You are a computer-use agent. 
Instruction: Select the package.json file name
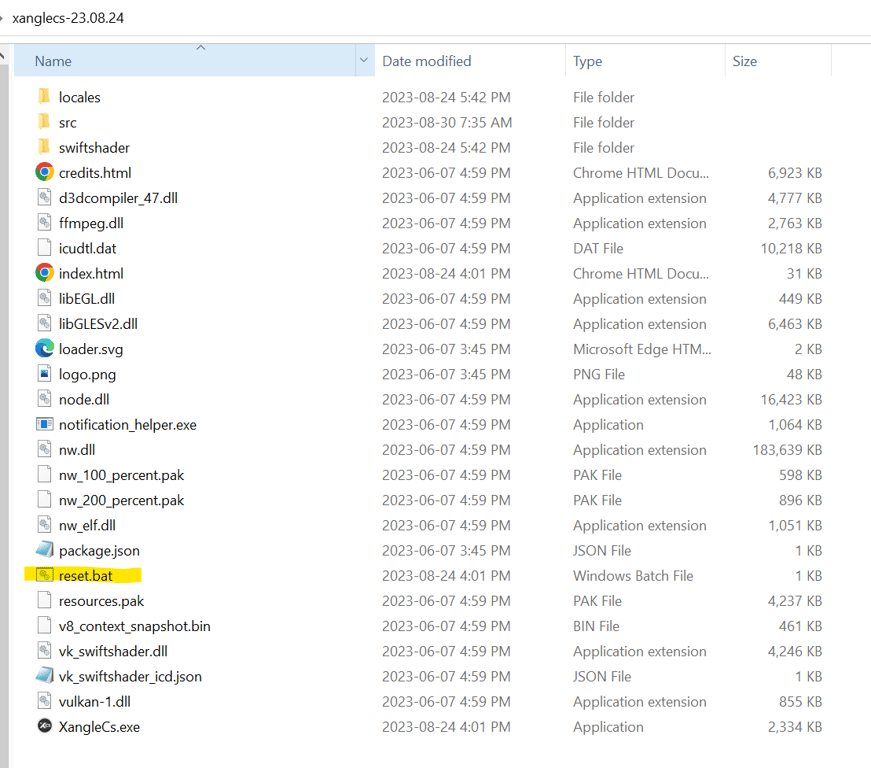click(99, 551)
